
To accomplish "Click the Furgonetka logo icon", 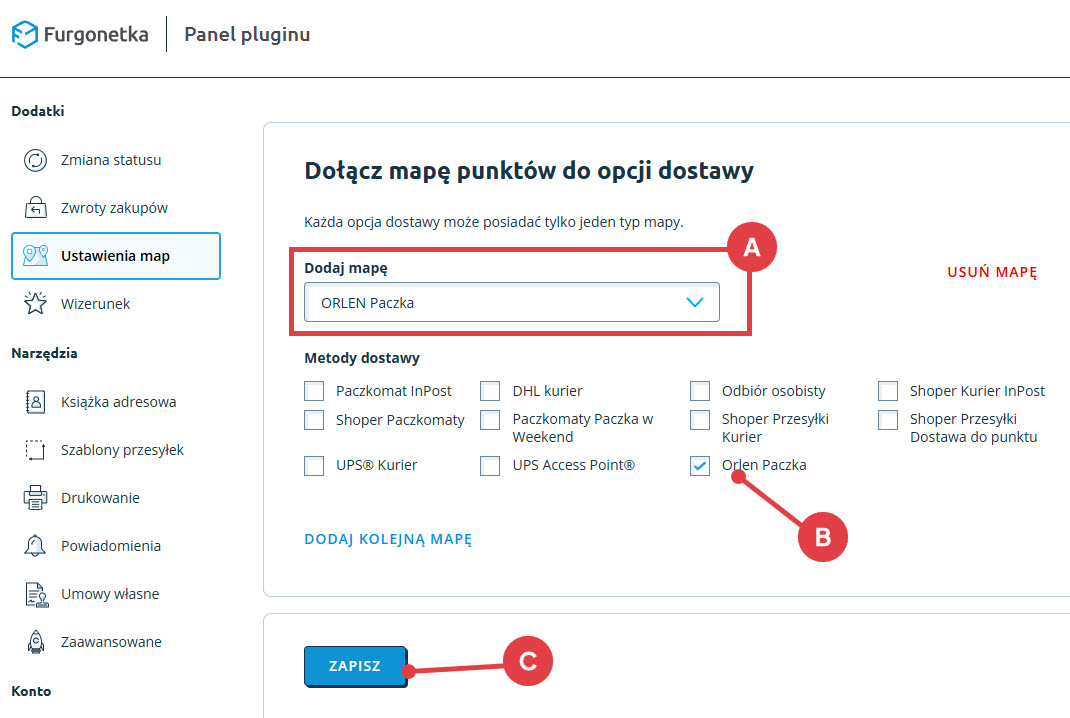I will pyautogui.click(x=25, y=35).
